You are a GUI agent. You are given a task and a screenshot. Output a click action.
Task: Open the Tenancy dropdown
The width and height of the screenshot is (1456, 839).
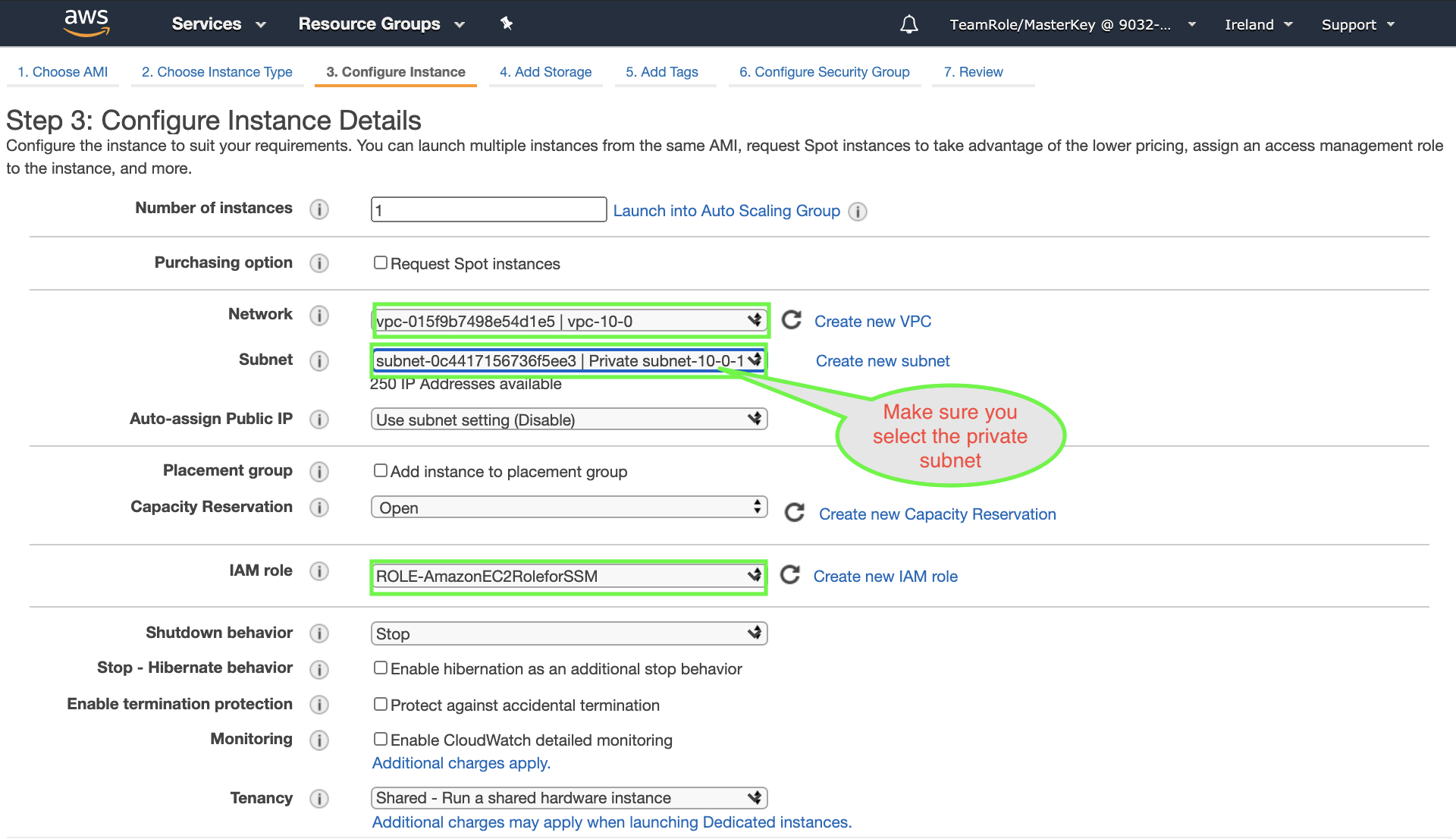[x=569, y=798]
